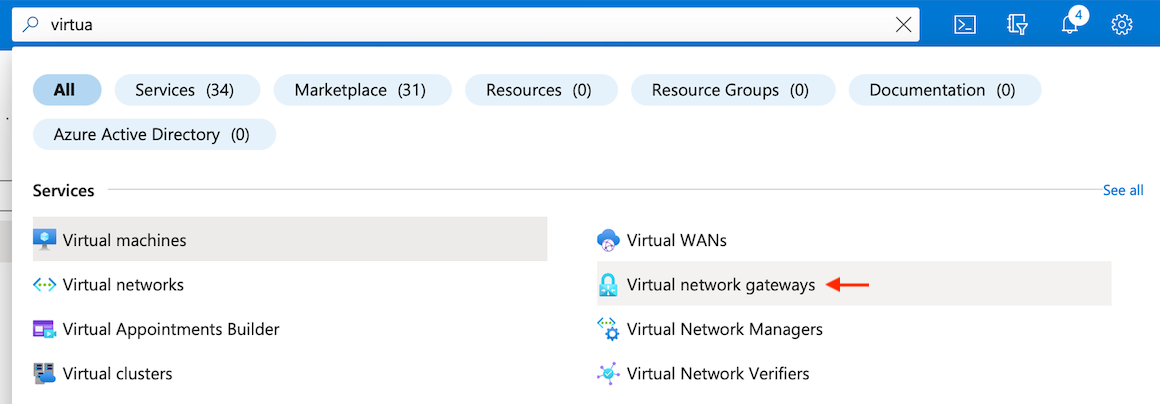Open Virtual network gateways service

[854, 283]
